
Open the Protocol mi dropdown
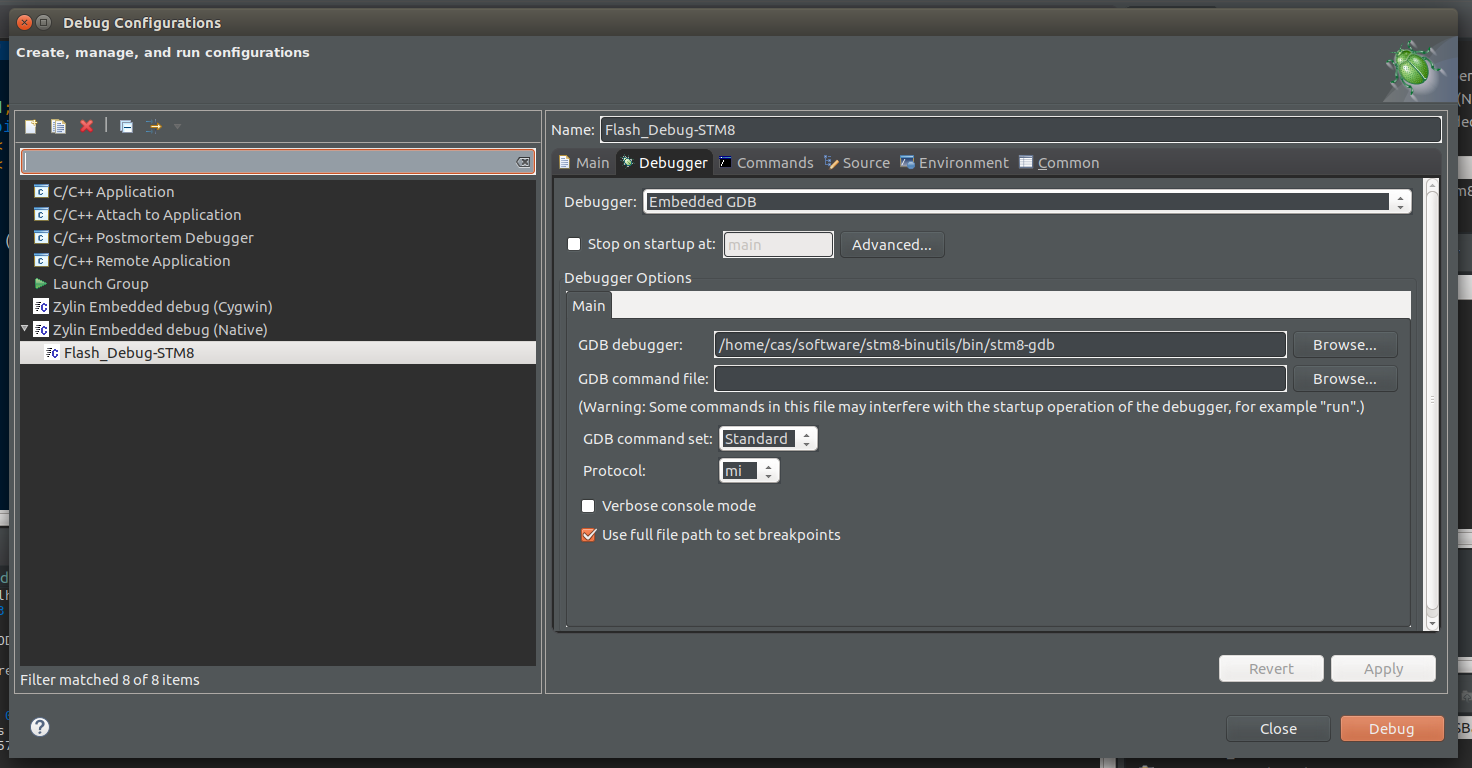(x=749, y=471)
